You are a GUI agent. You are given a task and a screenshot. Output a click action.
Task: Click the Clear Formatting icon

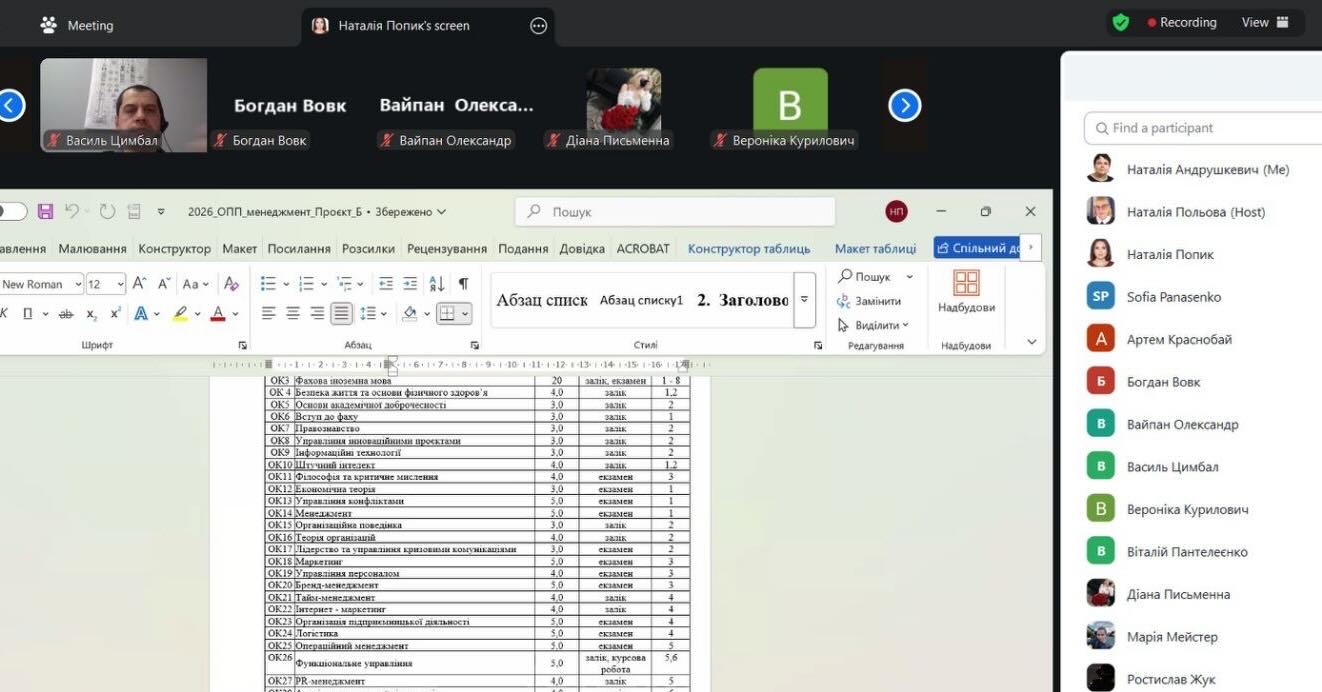(231, 284)
